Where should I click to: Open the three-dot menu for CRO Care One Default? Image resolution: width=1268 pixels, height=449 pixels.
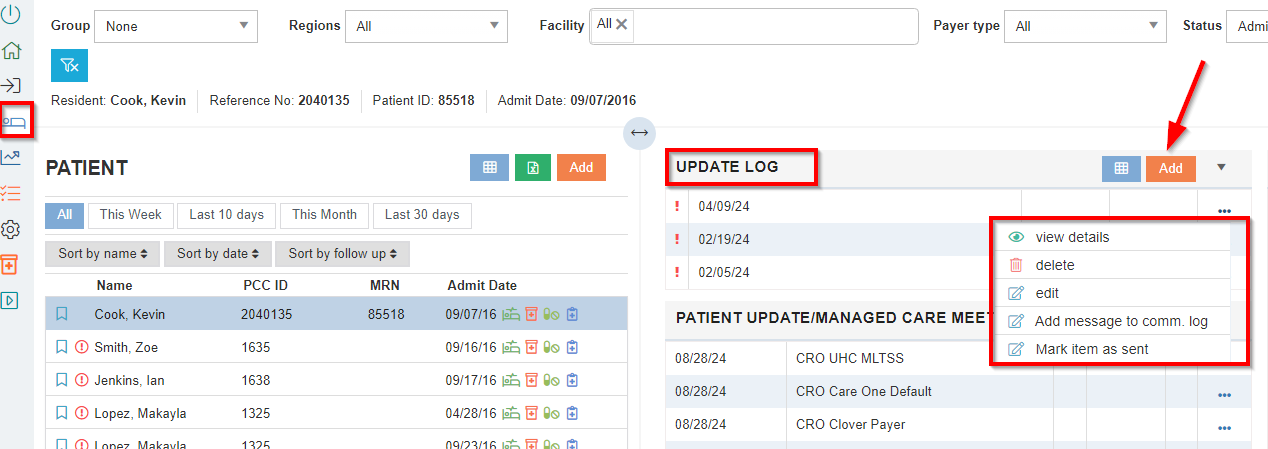(x=1224, y=395)
